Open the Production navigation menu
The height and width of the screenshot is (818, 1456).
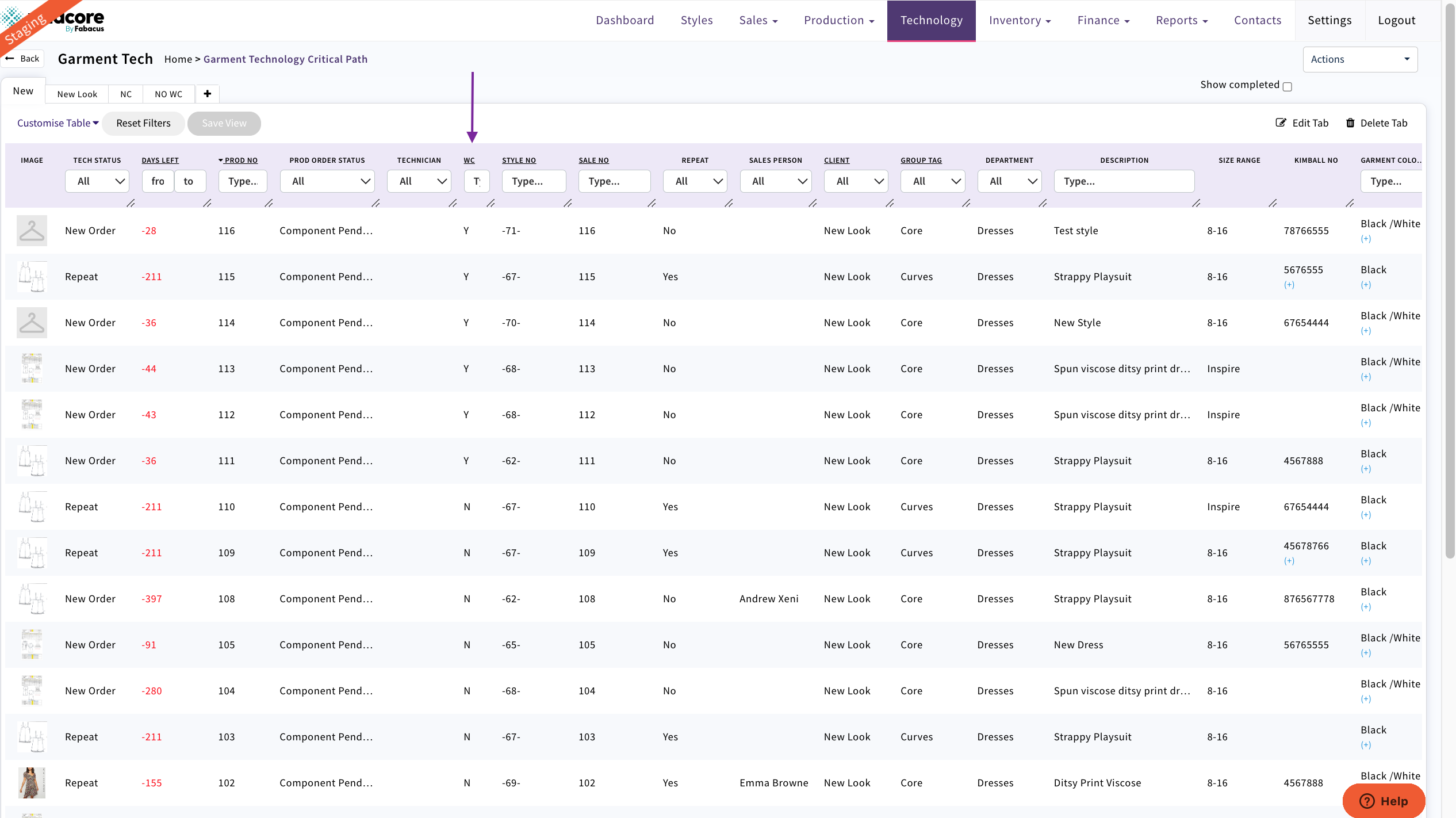838,20
